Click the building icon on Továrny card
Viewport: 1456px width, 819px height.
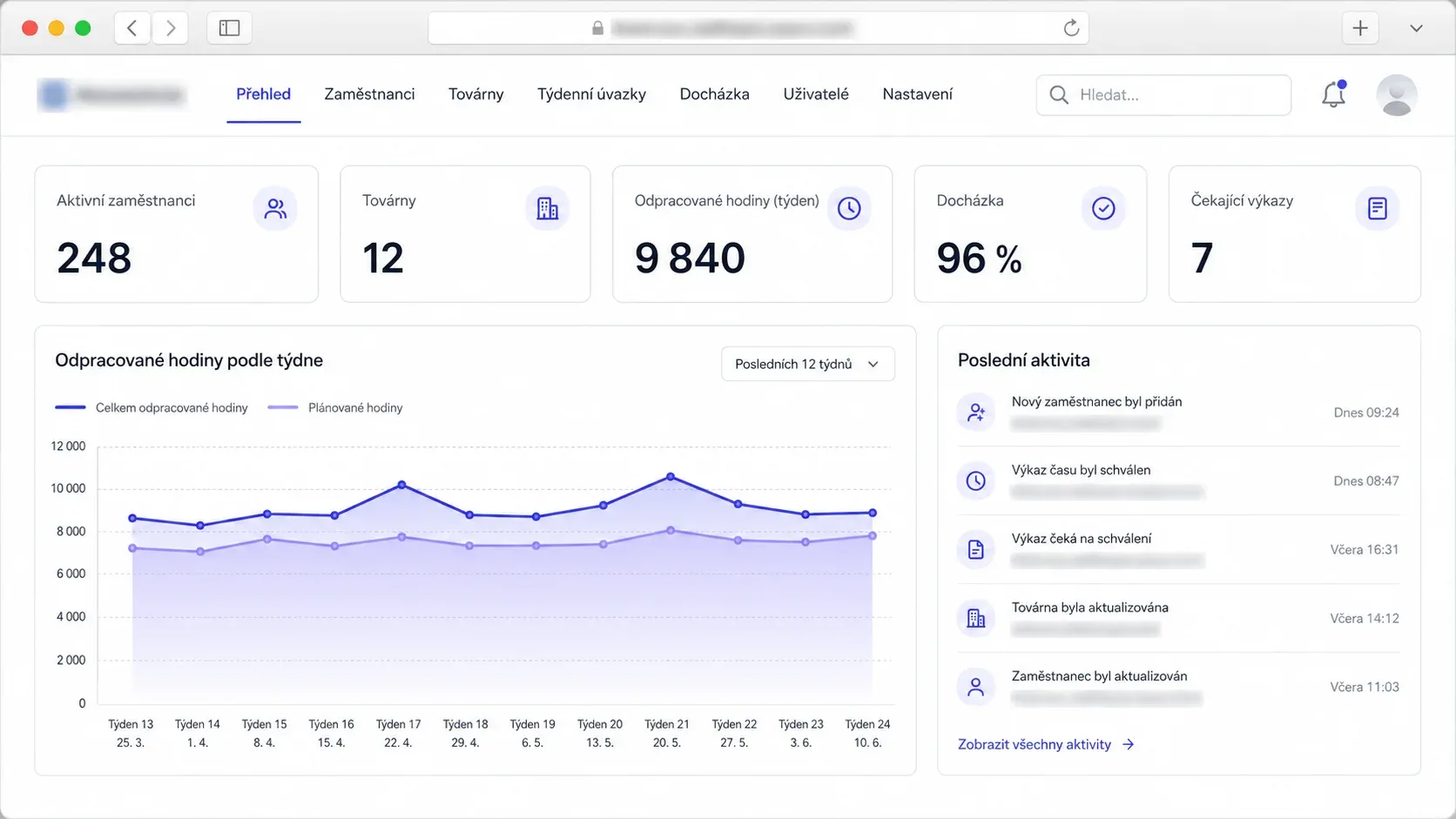pos(548,209)
